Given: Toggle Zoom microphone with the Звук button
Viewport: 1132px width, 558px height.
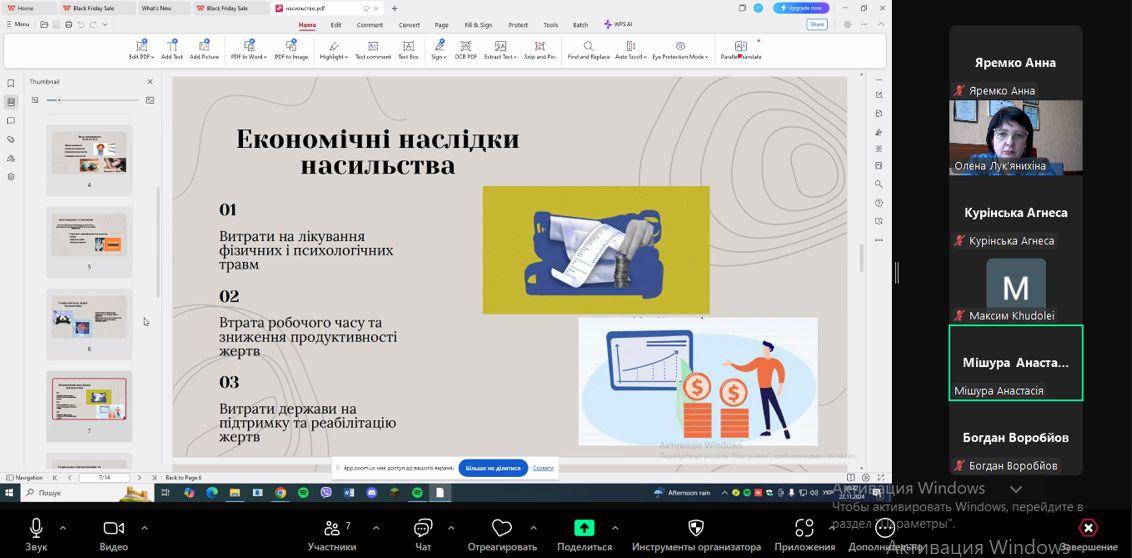Looking at the screenshot, I should click(x=36, y=534).
